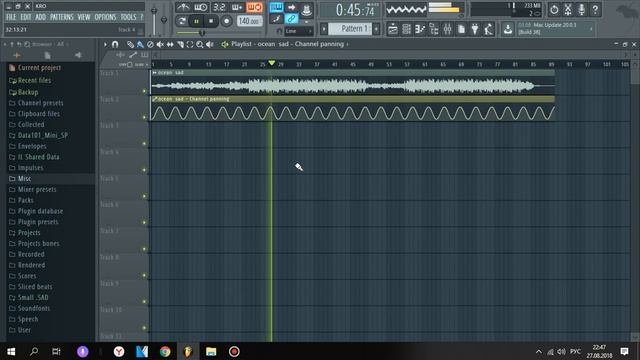
Task: Open the FILE menu
Action: point(11,17)
